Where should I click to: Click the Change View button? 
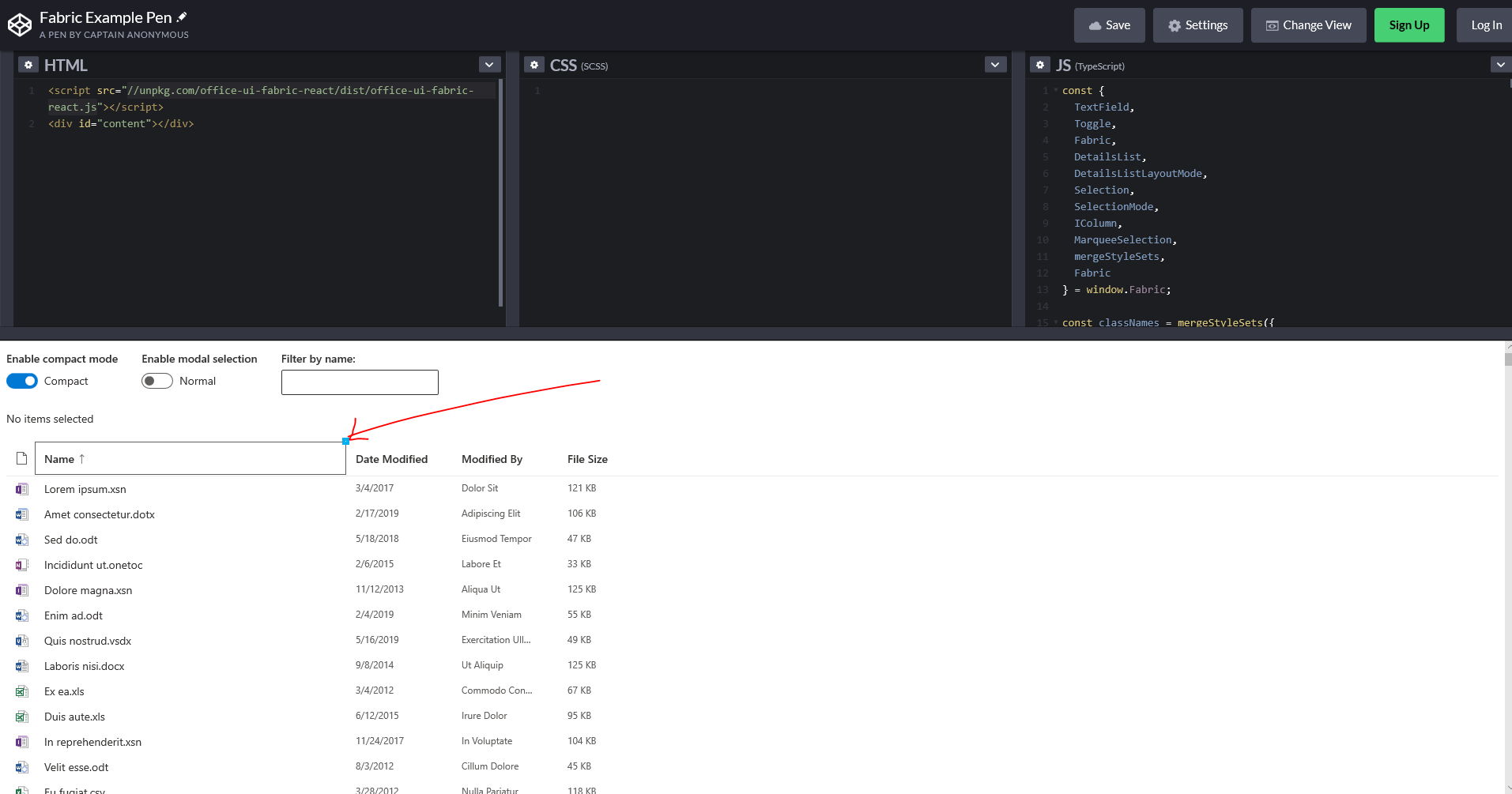click(1309, 25)
